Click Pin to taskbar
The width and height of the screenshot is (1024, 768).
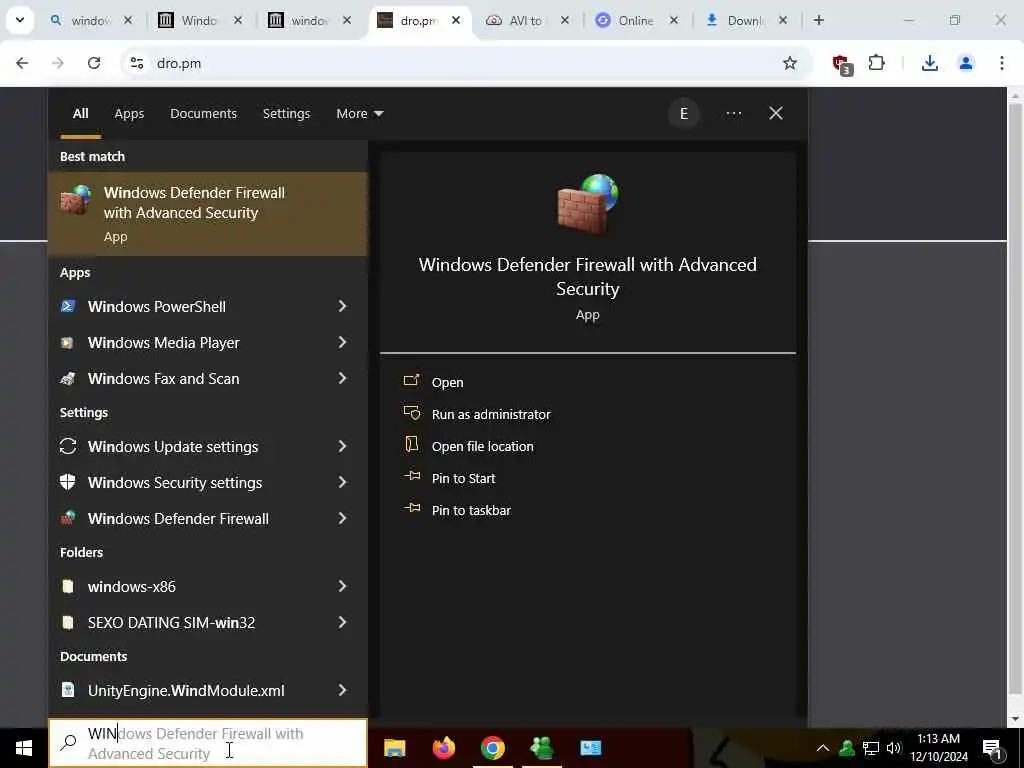click(x=471, y=511)
